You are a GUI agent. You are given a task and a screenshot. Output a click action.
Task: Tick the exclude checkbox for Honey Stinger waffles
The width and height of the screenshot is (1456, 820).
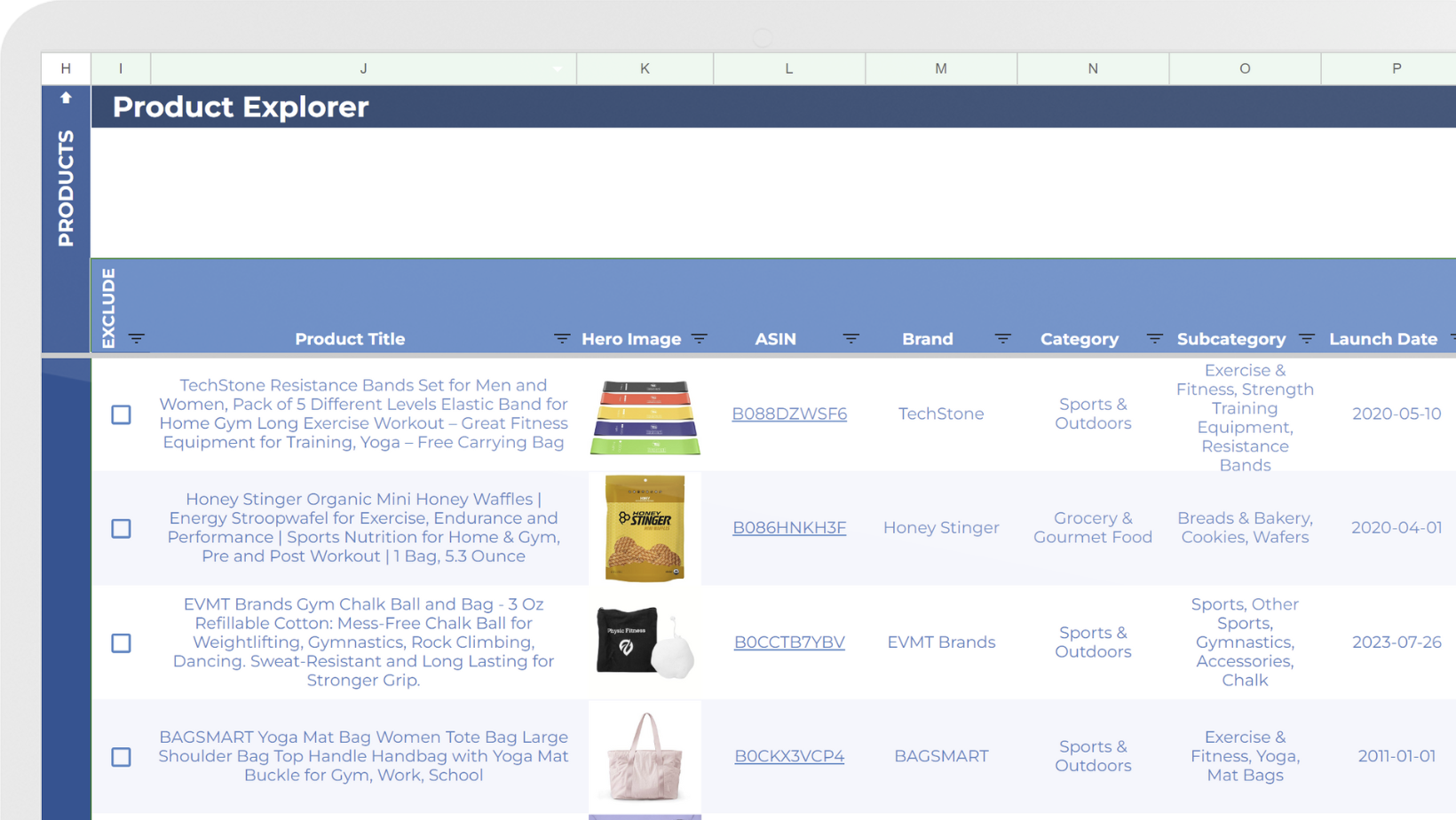121,528
